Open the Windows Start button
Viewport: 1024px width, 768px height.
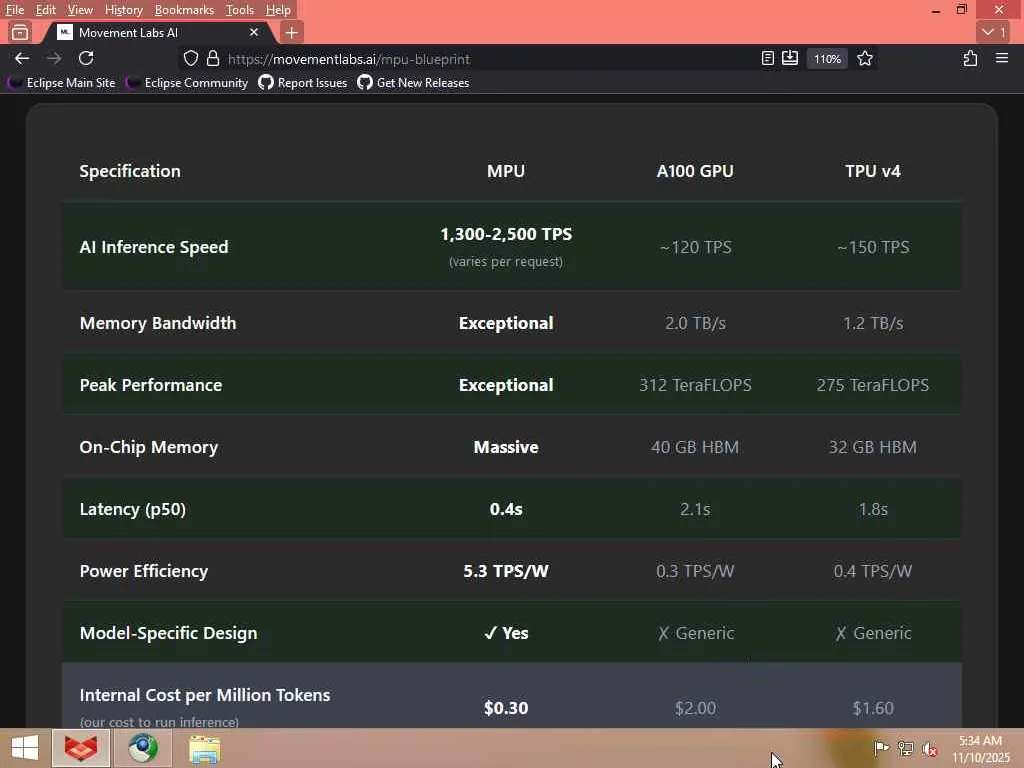click(25, 748)
